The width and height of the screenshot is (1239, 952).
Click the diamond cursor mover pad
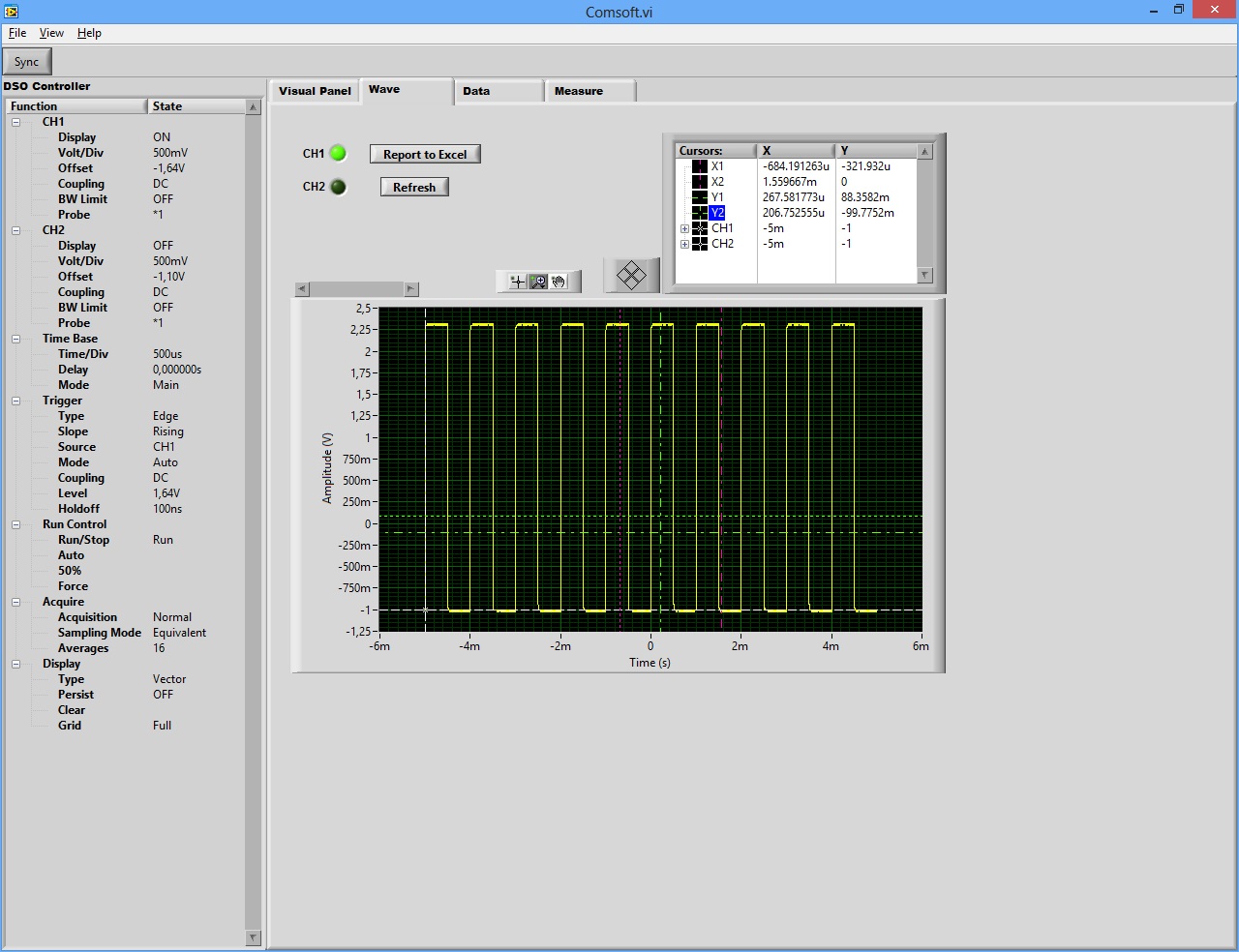pyautogui.click(x=631, y=276)
